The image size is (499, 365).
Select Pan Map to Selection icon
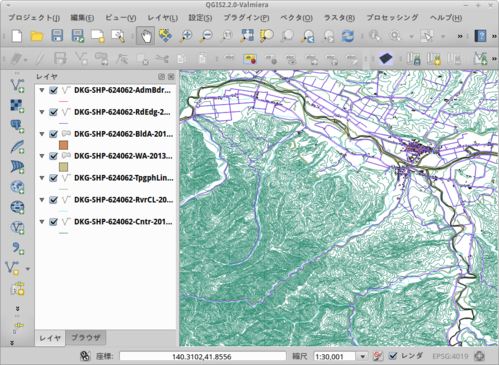pyautogui.click(x=165, y=36)
